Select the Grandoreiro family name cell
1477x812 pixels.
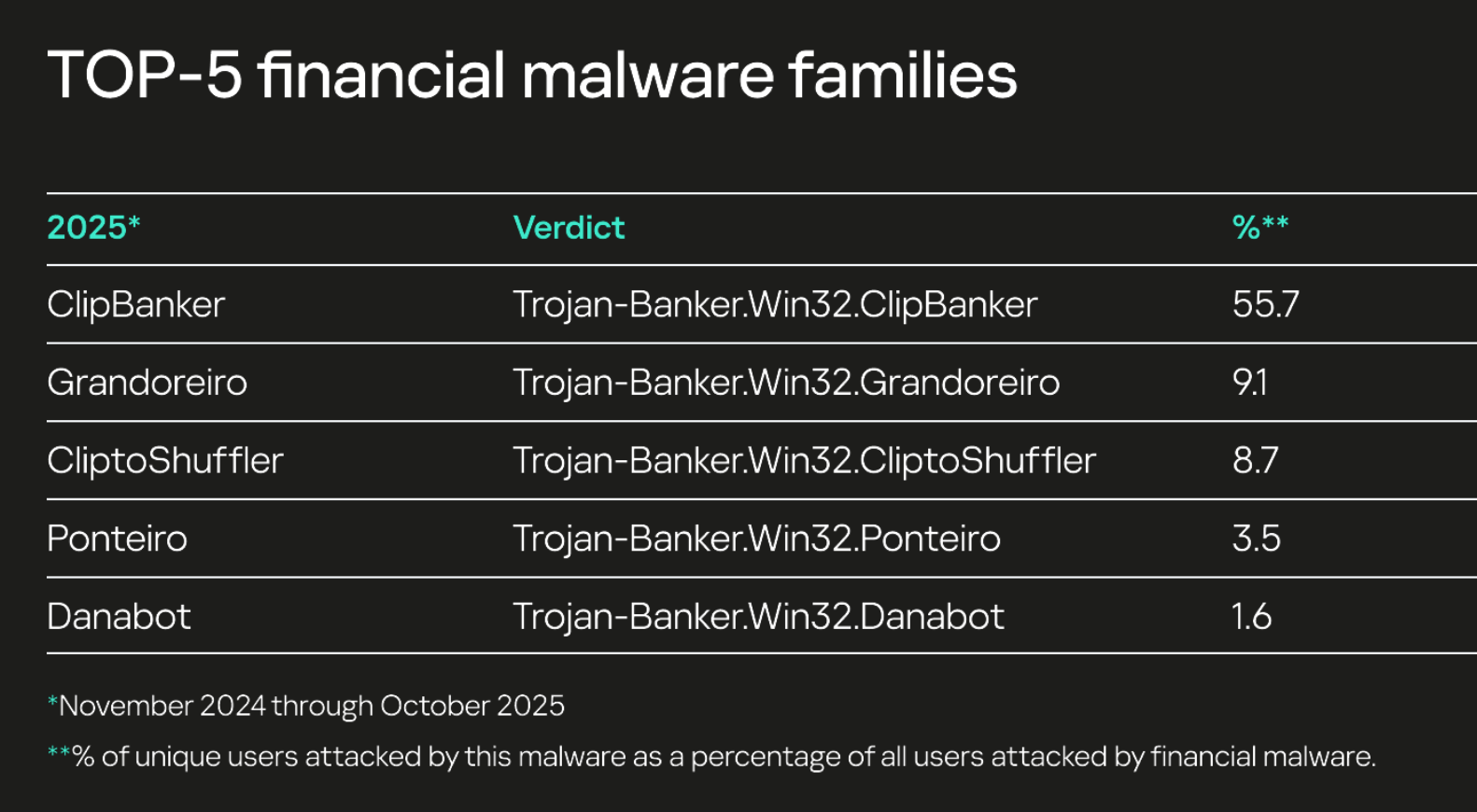147,383
